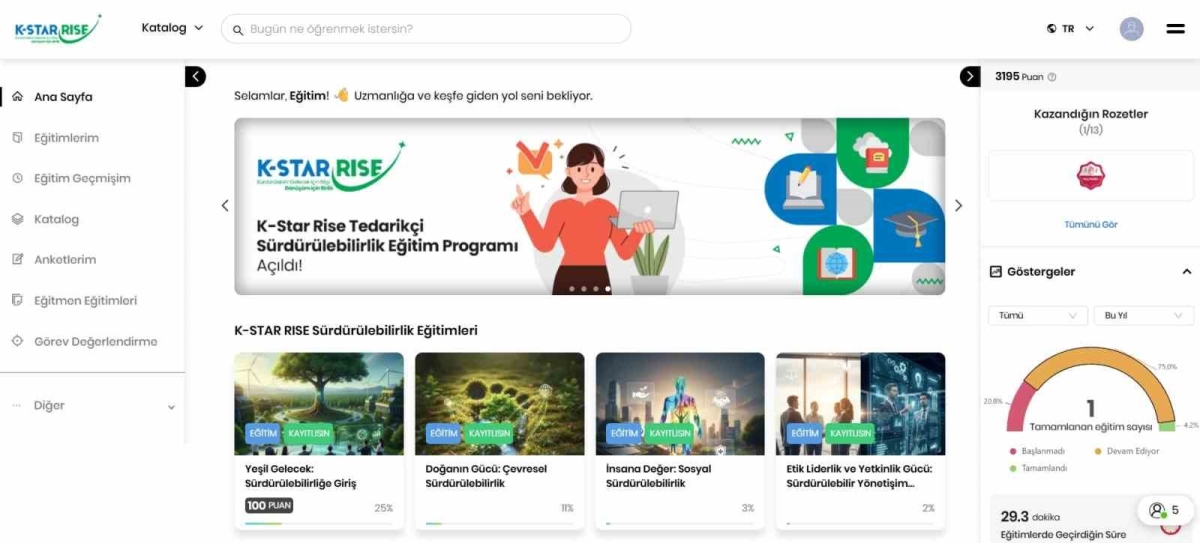Click the home icon beside Ana Sayfa
This screenshot has height=543, width=1200.
tap(17, 97)
